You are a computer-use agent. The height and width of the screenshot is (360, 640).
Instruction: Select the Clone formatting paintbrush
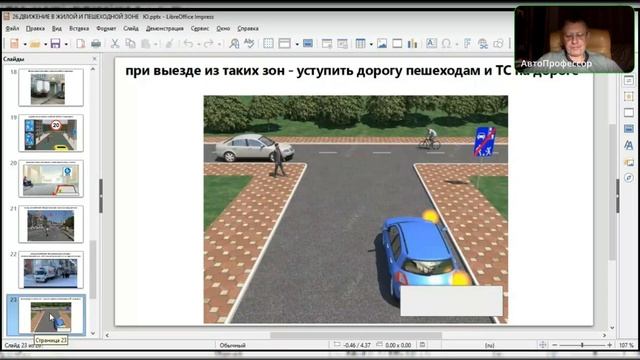[x=169, y=43]
